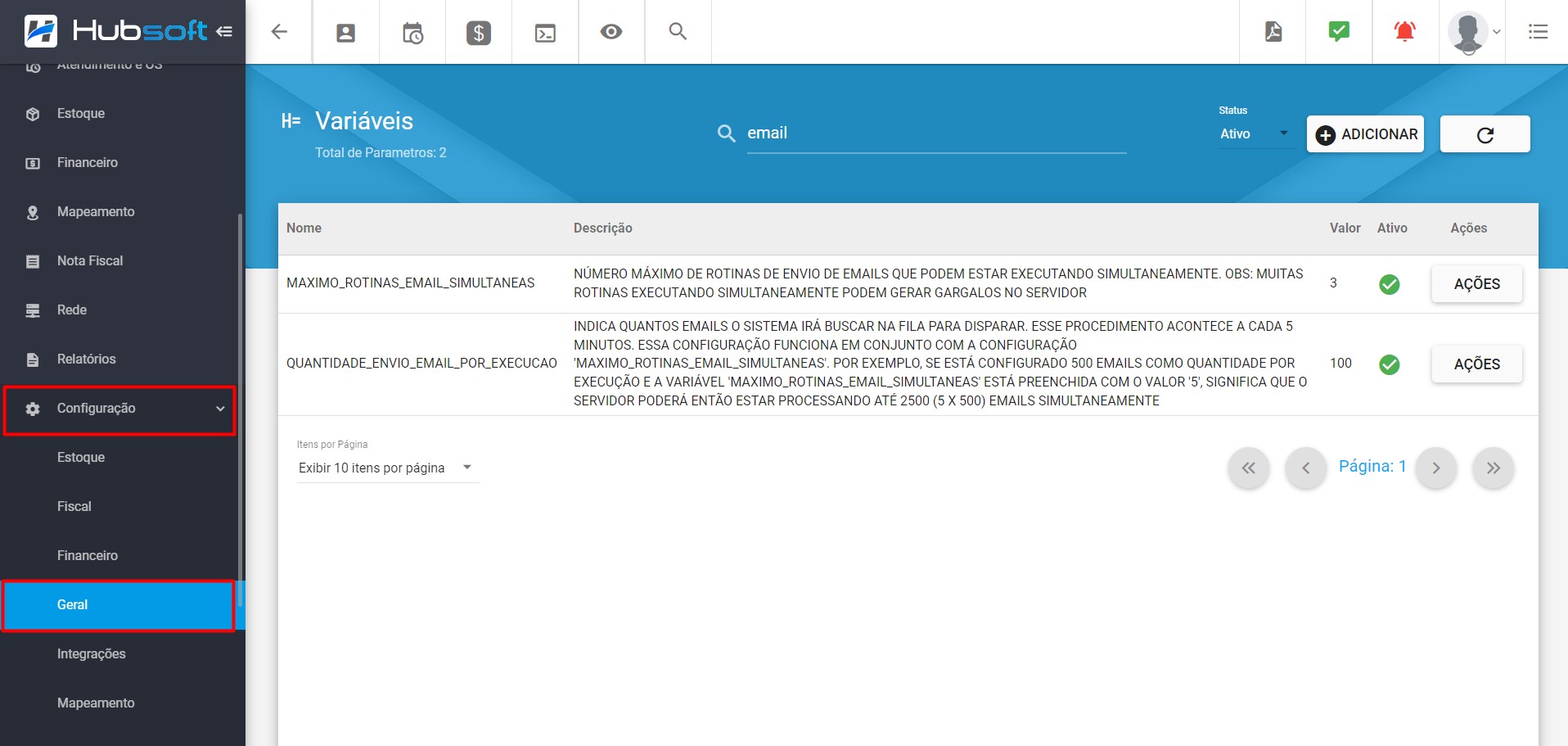Click the Rede server icon in sidebar
Image resolution: width=1568 pixels, height=746 pixels.
(33, 310)
